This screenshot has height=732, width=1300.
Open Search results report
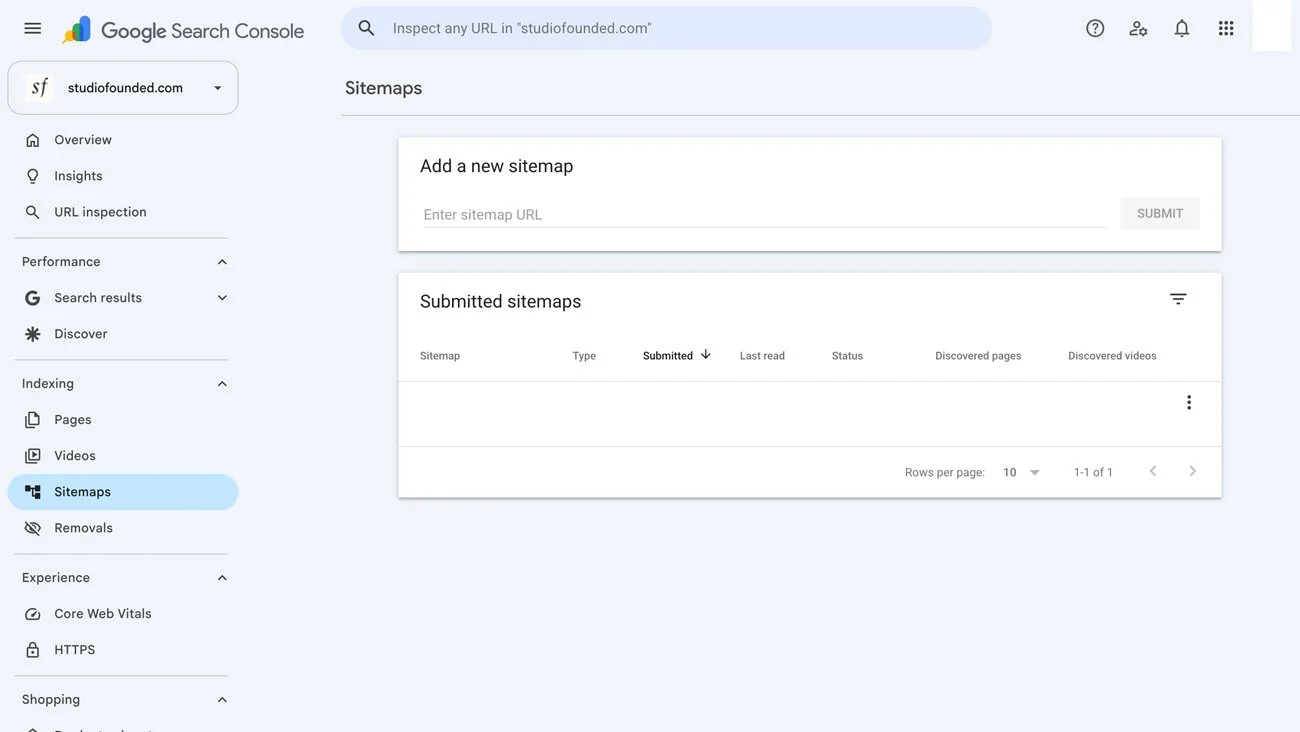click(98, 298)
